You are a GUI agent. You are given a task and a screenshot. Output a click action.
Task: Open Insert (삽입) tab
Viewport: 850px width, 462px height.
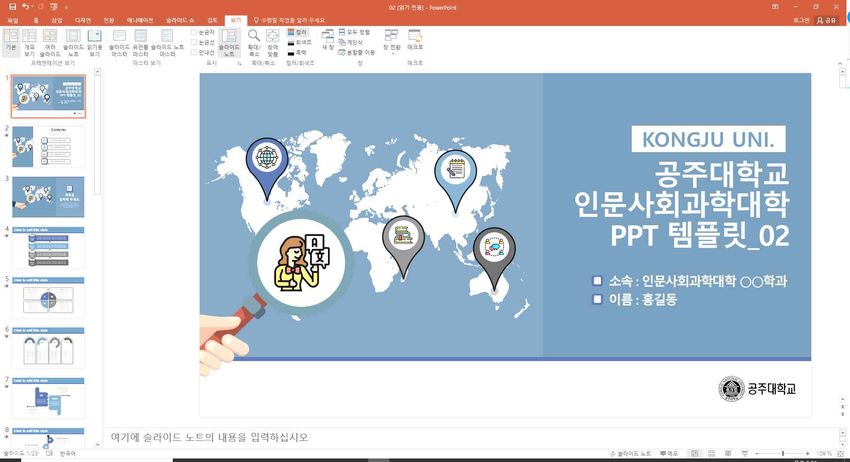click(x=57, y=20)
